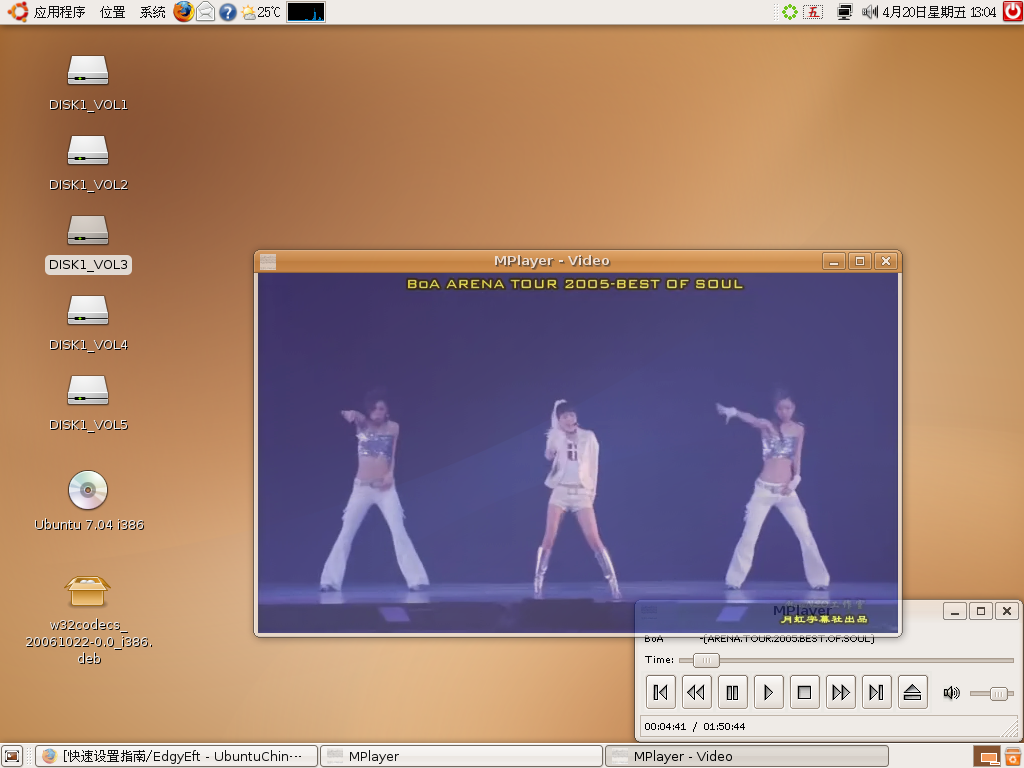
Task: Open the 系统 menu
Action: [x=152, y=12]
